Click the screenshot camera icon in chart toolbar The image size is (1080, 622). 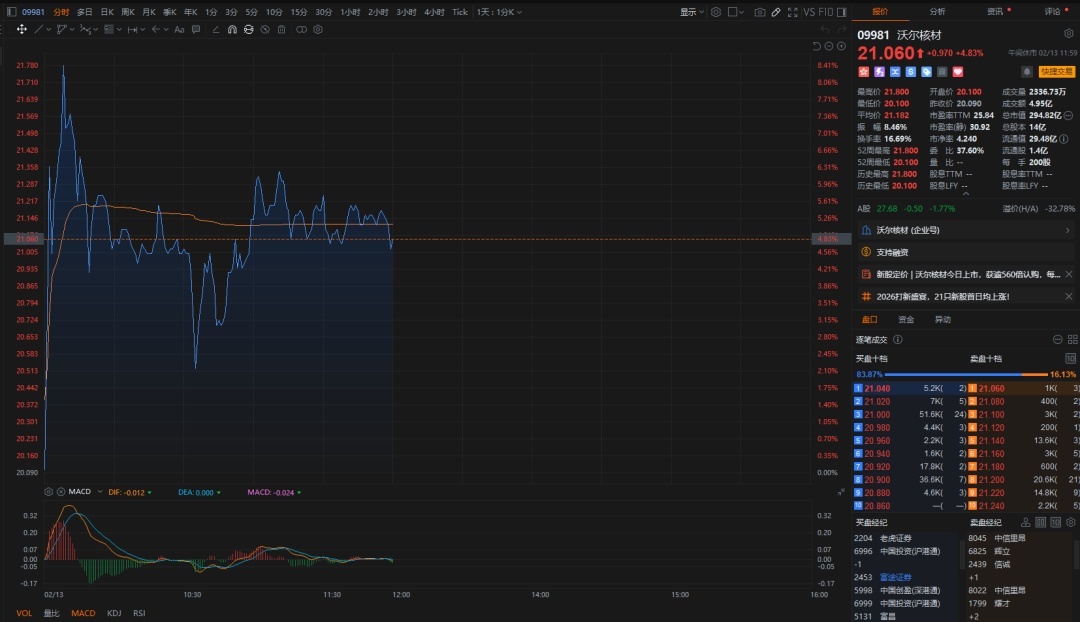click(x=760, y=12)
